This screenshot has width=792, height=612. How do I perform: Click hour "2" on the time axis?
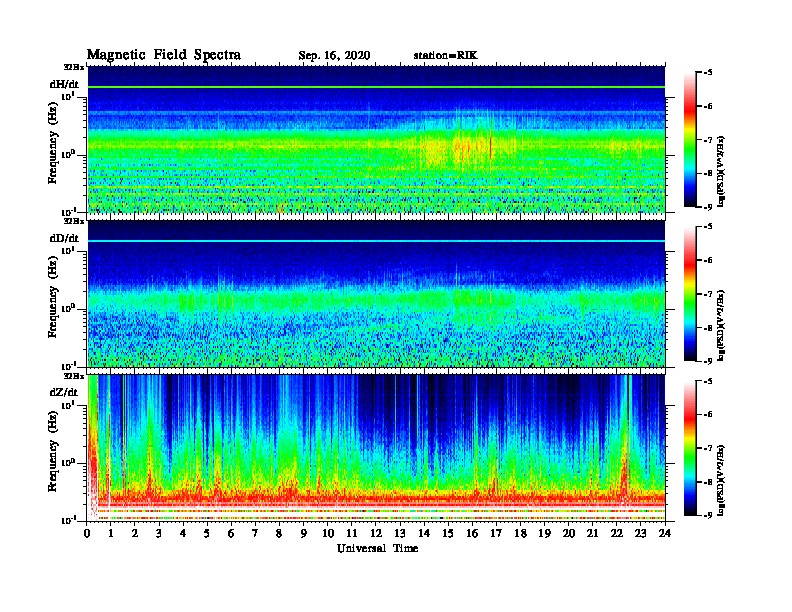coord(134,533)
